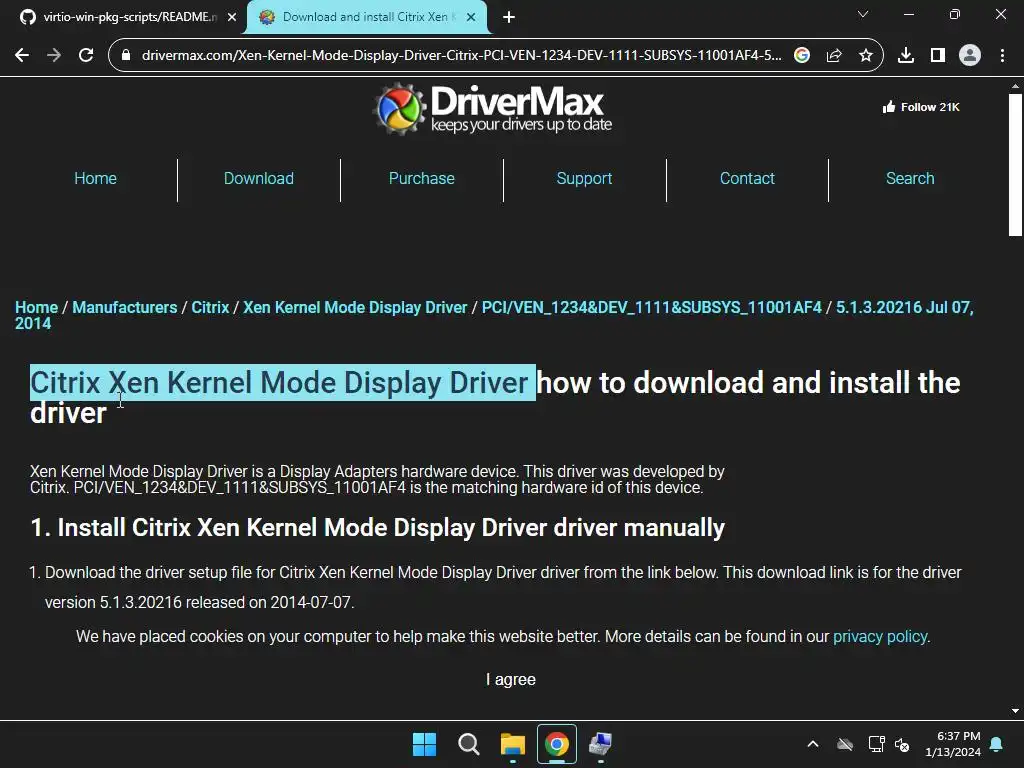Image resolution: width=1024 pixels, height=768 pixels.
Task: Click the scrollbar down arrow
Action: tap(1015, 711)
